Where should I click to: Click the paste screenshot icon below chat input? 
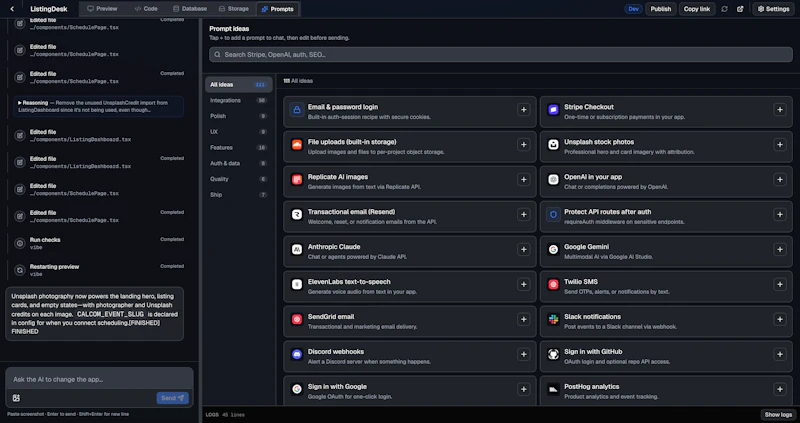tap(16, 398)
